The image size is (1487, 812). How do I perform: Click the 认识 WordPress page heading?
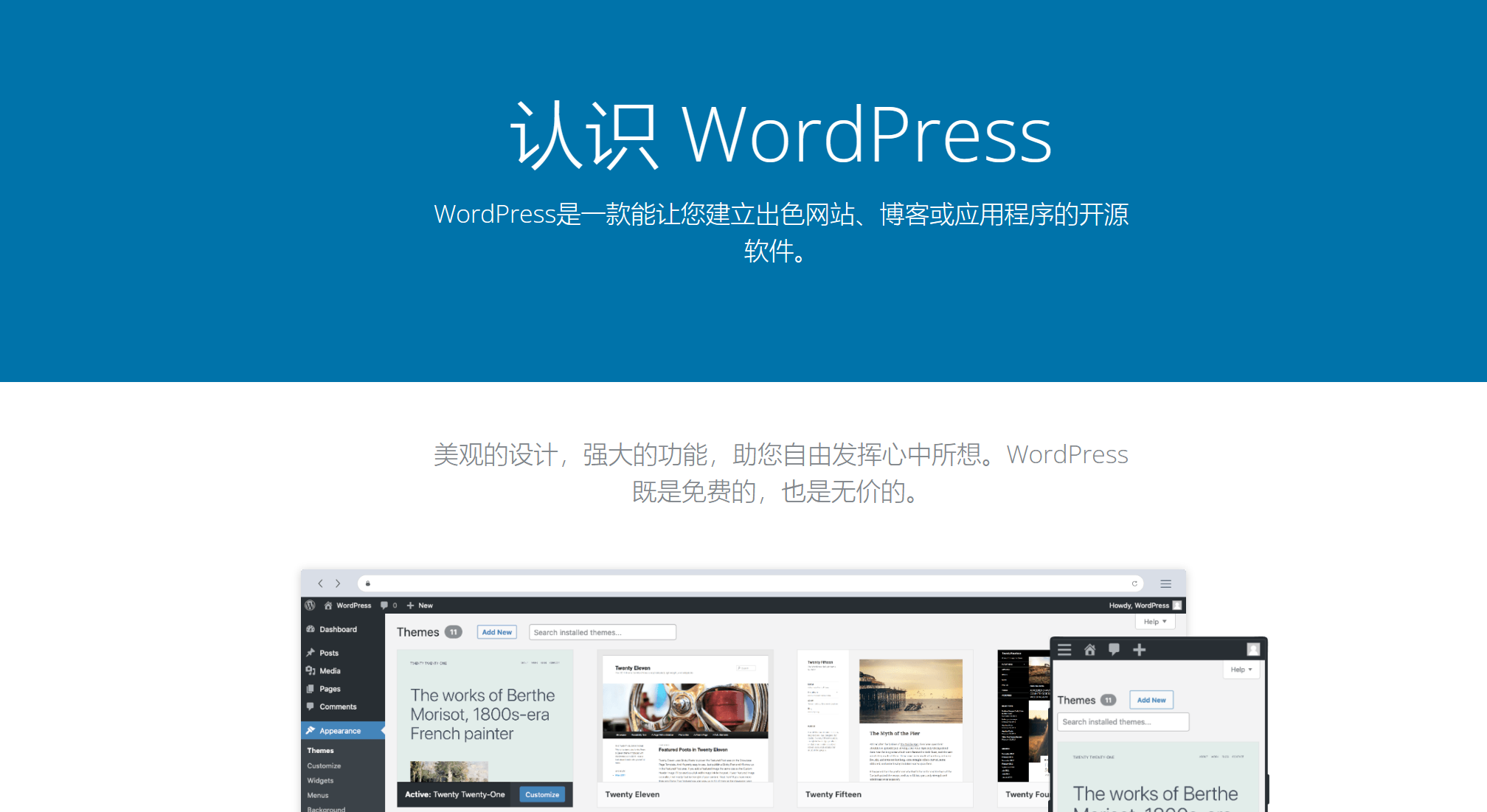tap(781, 135)
